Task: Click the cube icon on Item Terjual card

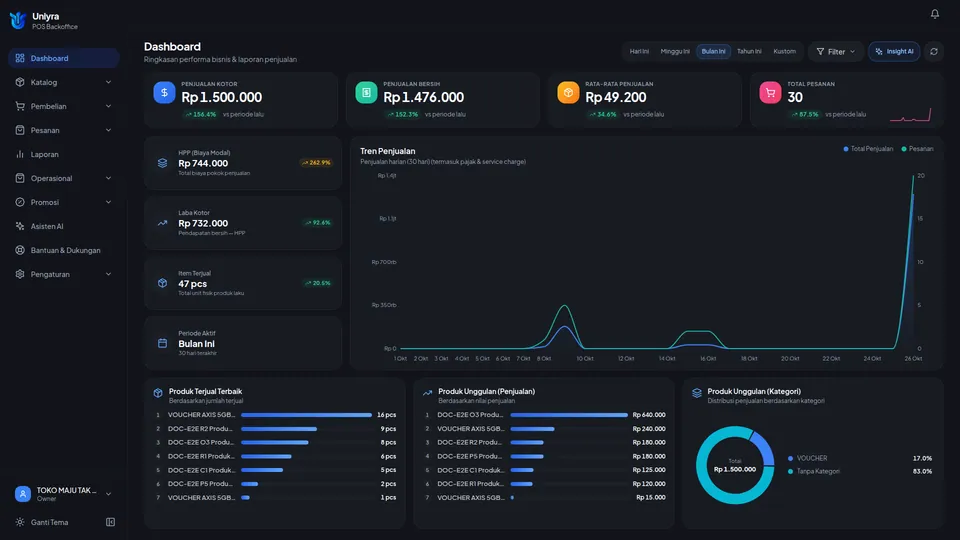Action: click(x=162, y=283)
